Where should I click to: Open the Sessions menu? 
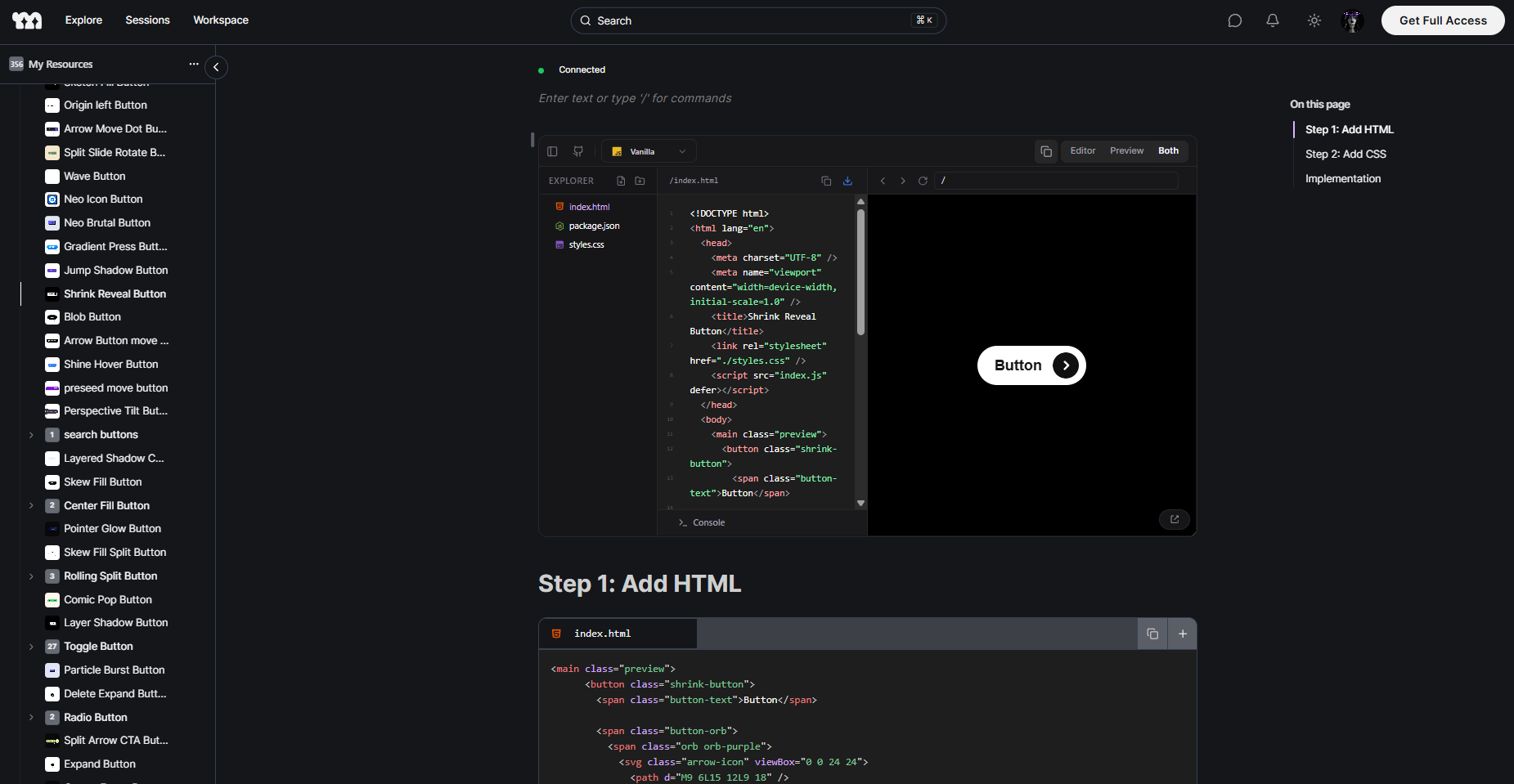(147, 20)
